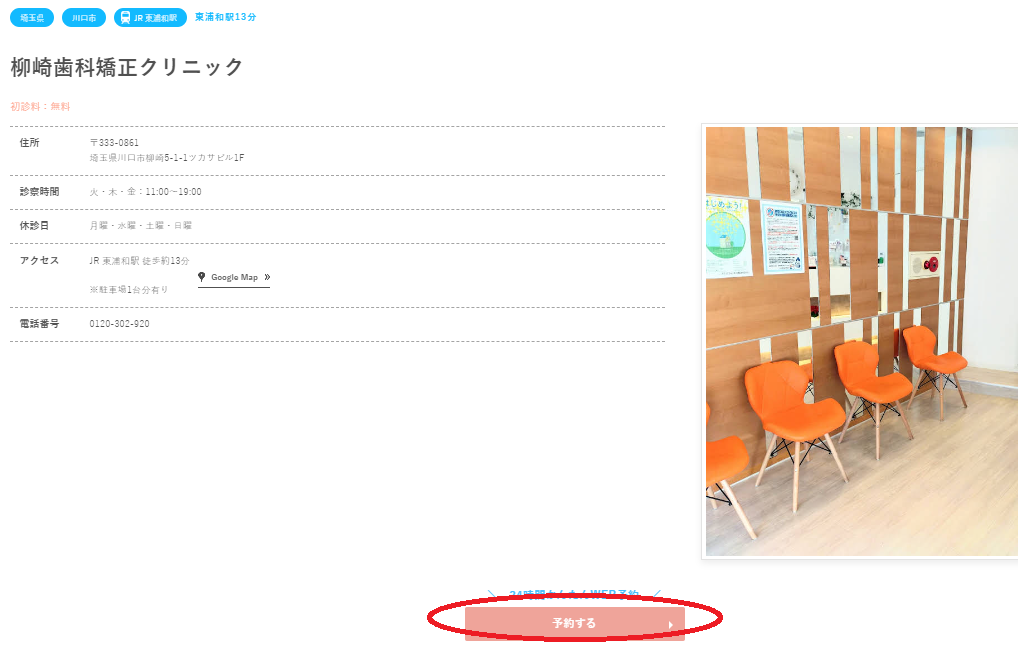This screenshot has width=1018, height=648.
Task: Click the 駐車場1台分有り parking note
Action: coord(129,290)
